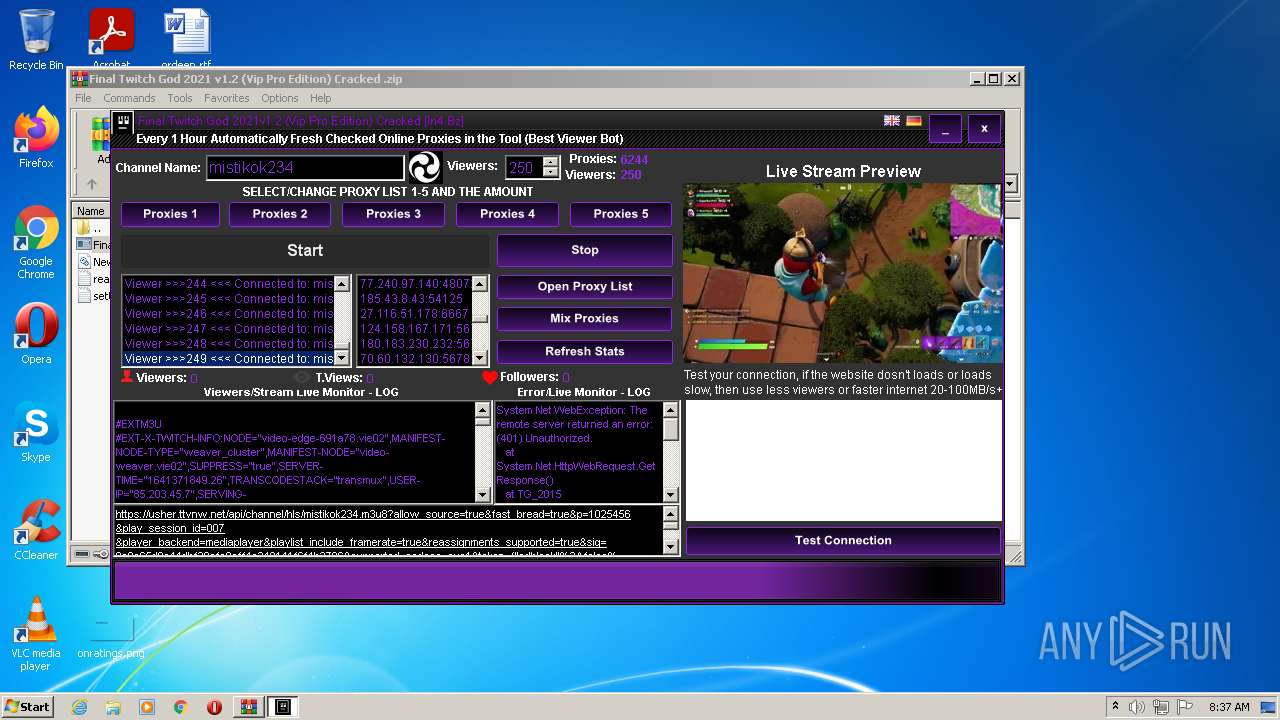The width and height of the screenshot is (1280, 720).
Task: Launch VLC media player from the desktop
Action: [x=36, y=634]
